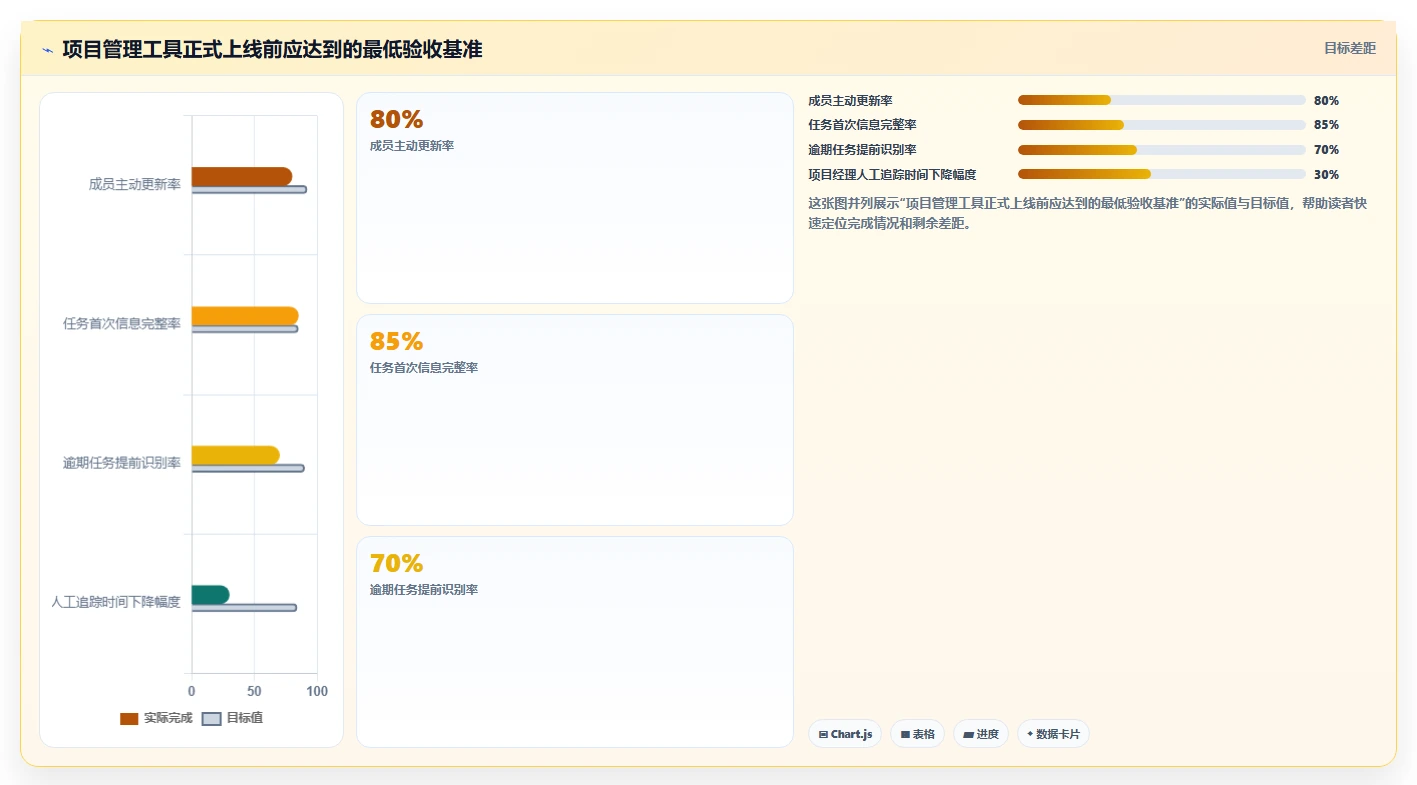Click the brown actual bar for 成员主动更新率
The height and width of the screenshot is (785, 1417).
242,177
